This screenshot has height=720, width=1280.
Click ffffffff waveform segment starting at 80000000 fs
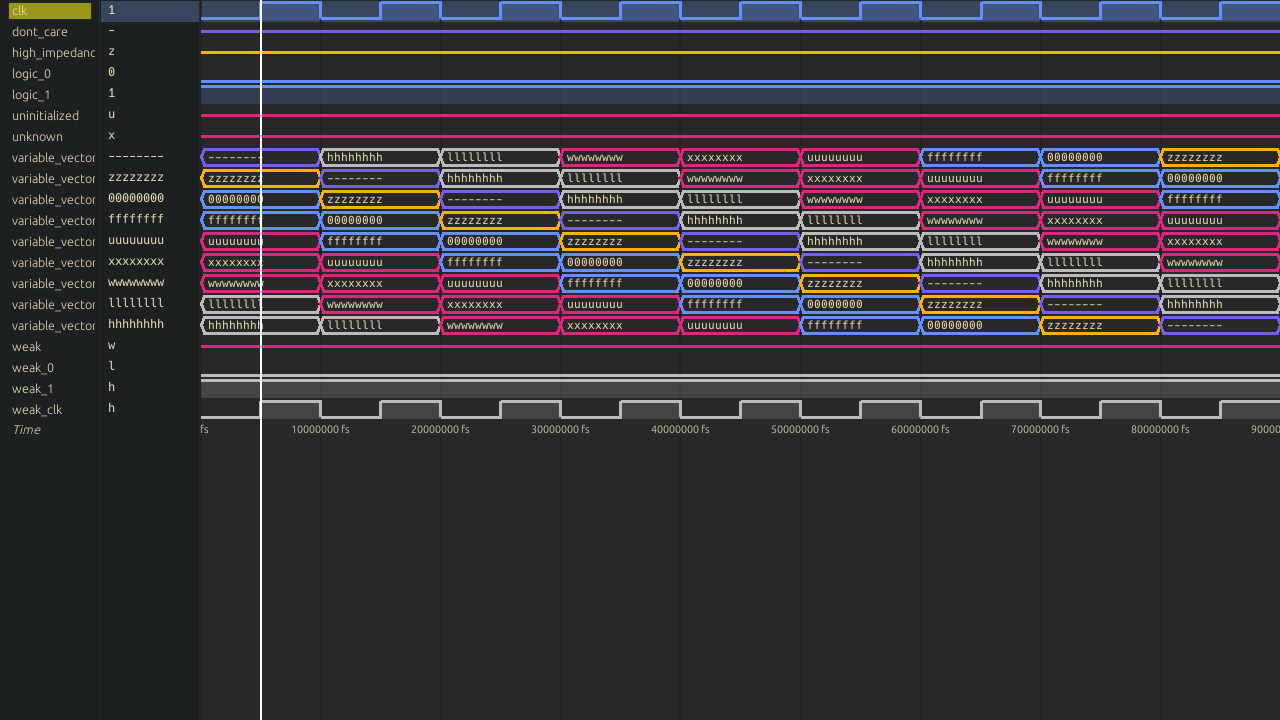point(1220,199)
